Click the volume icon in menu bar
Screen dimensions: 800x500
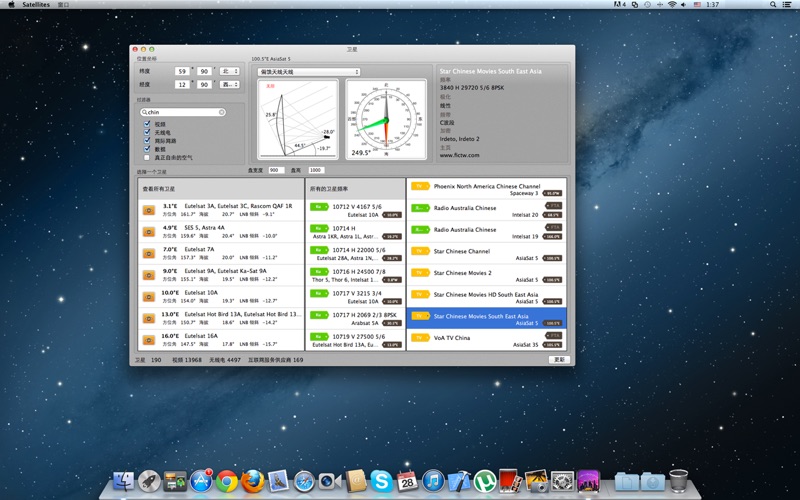point(684,4)
